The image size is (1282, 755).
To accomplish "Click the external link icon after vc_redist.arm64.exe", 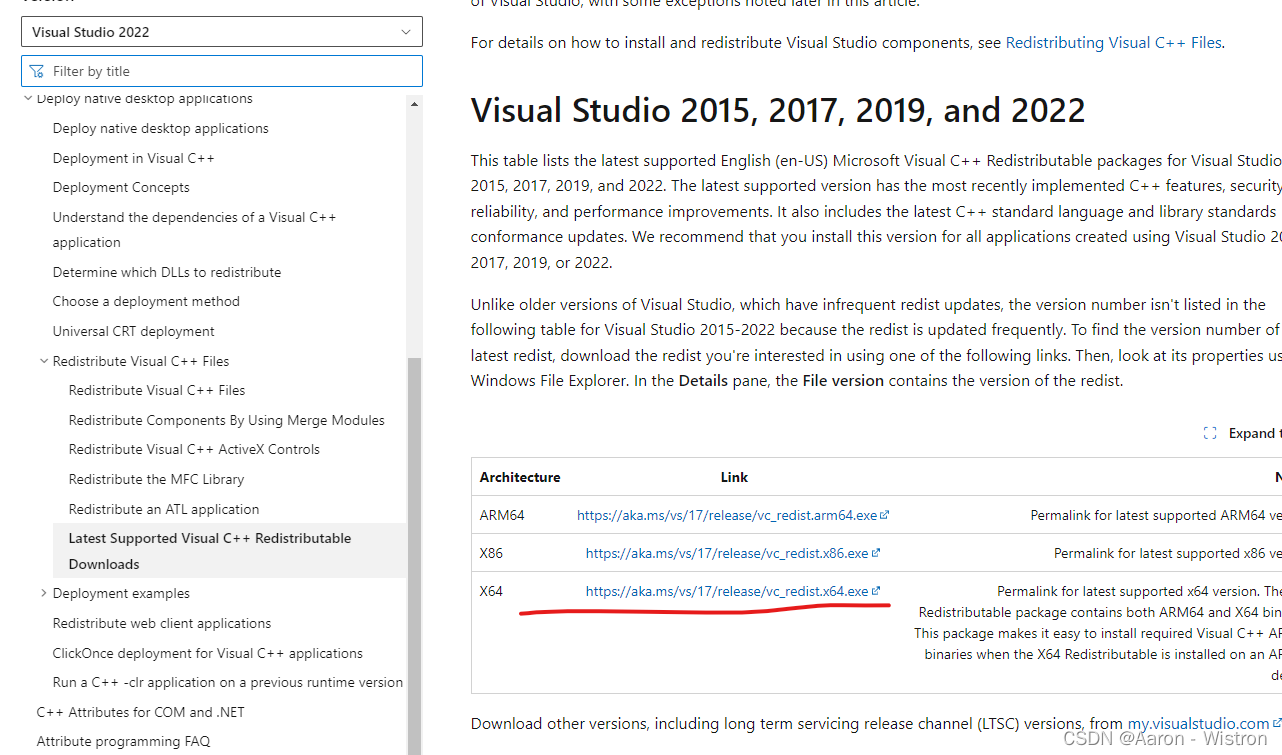I will tap(885, 515).
